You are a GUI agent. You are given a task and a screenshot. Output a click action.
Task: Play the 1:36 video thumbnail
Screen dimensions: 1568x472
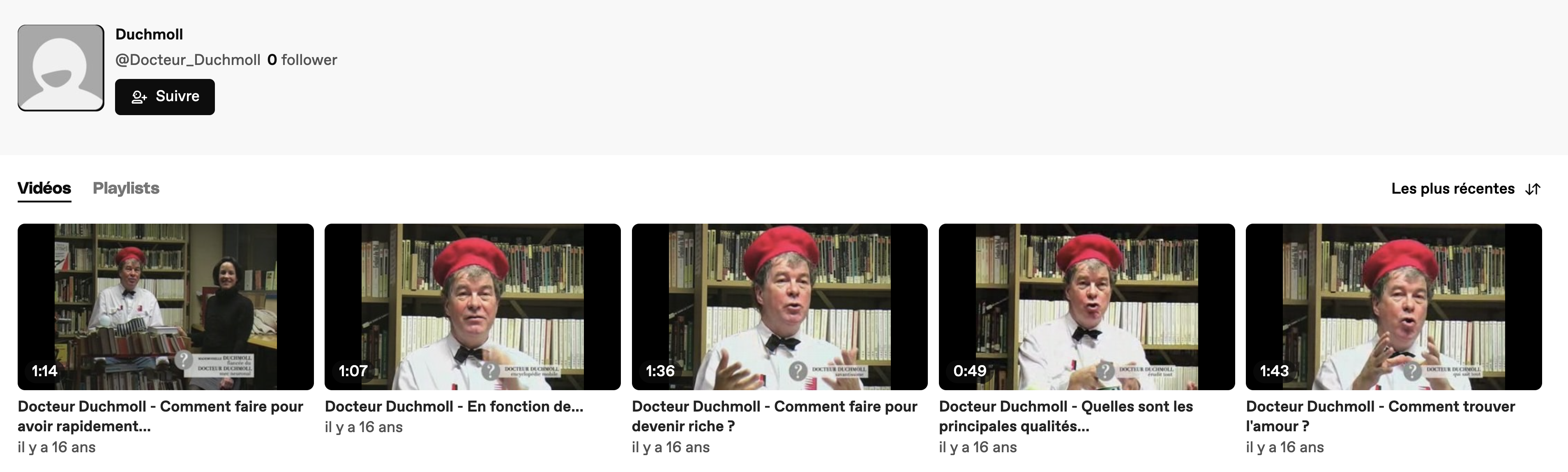coord(780,307)
